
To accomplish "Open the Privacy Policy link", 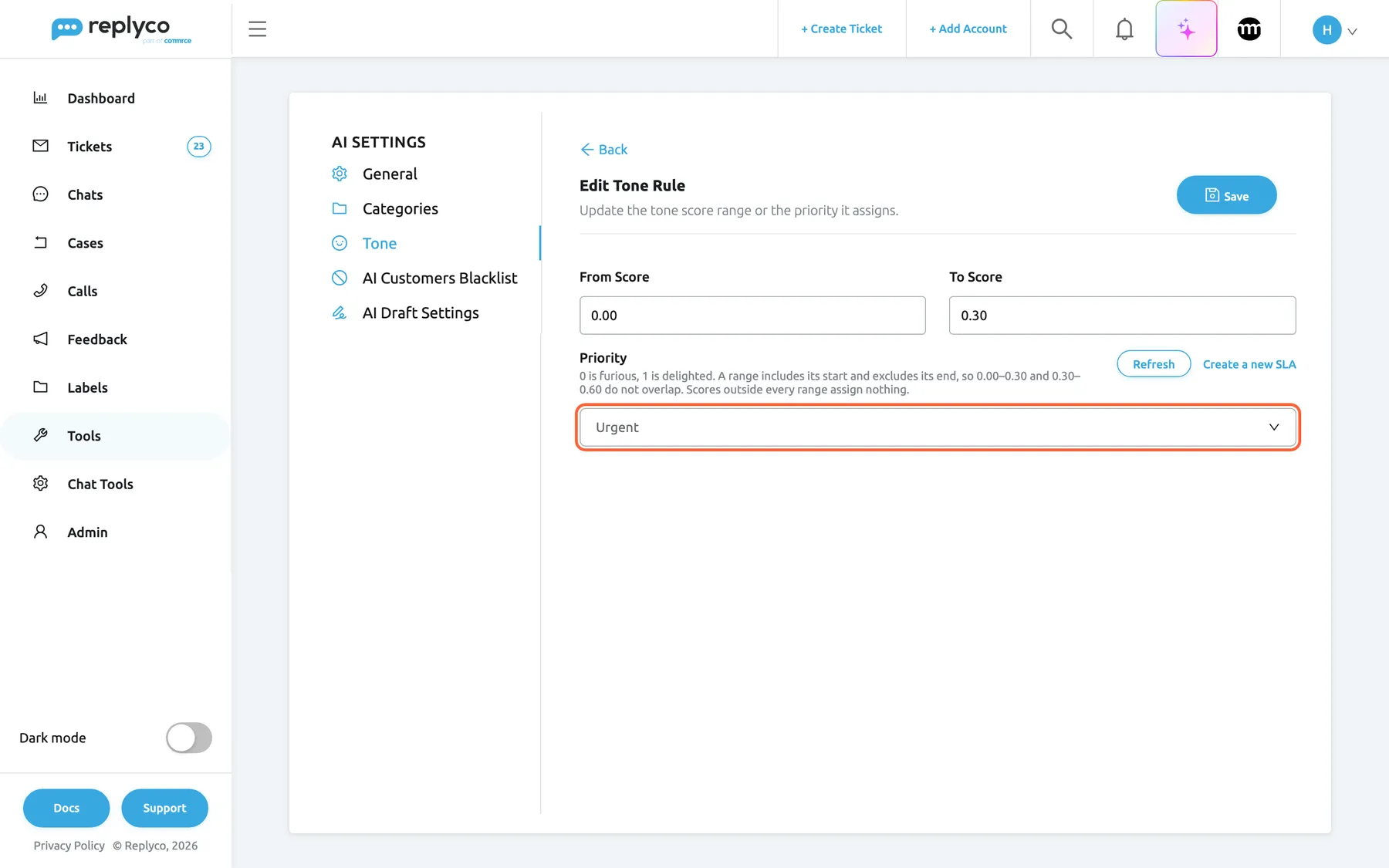I will 69,846.
